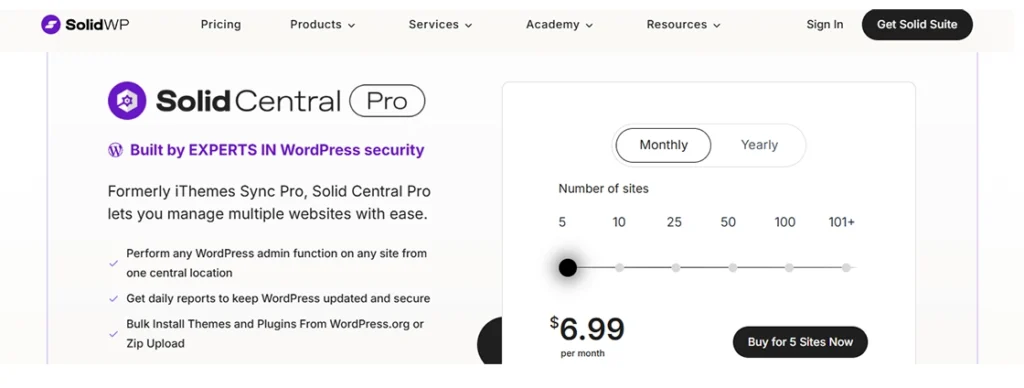Choose the 101+ sites slider point
1024x388 pixels.
[x=846, y=267]
